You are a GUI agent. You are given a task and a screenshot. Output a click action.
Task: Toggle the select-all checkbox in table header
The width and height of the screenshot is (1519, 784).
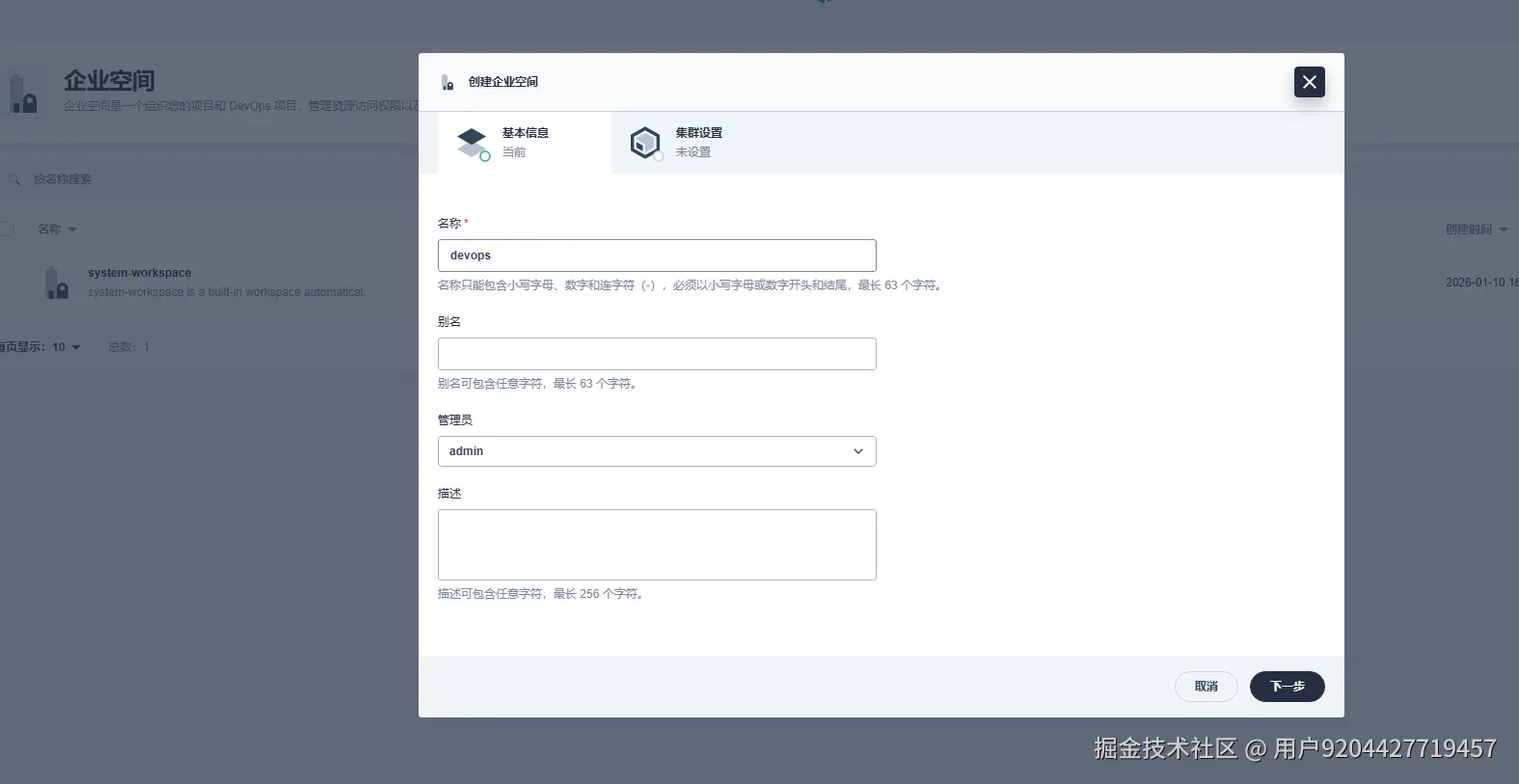[x=7, y=230]
